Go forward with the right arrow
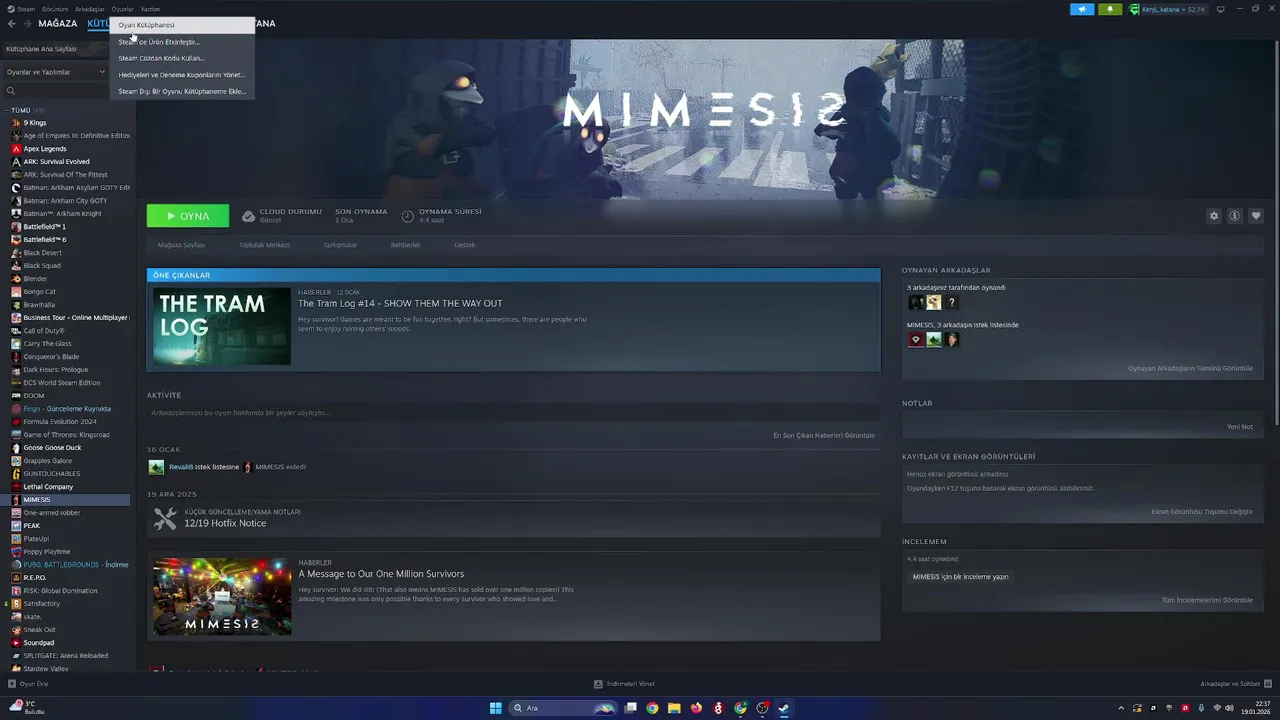1280x720 pixels. tap(27, 23)
